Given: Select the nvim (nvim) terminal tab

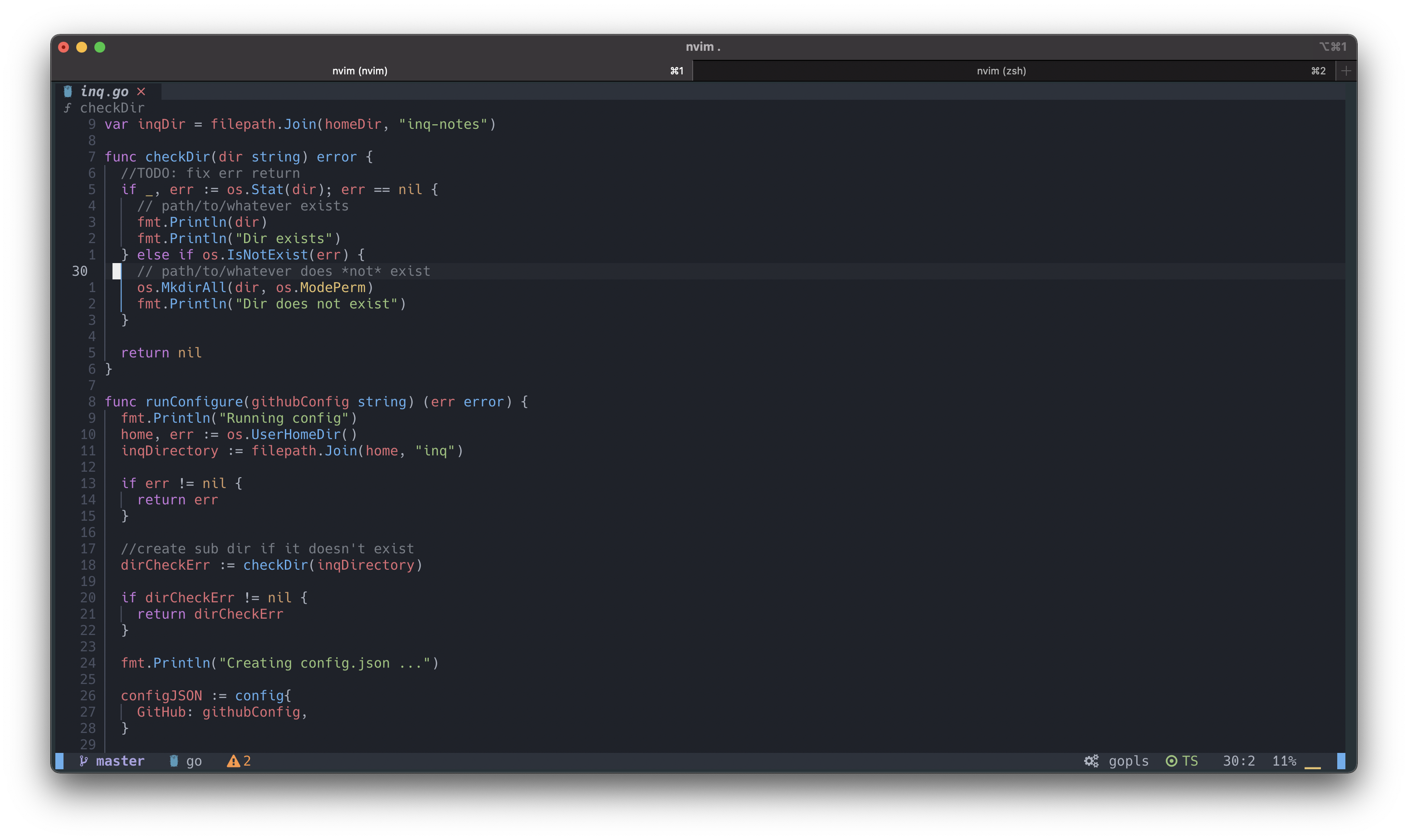Looking at the screenshot, I should click(x=360, y=71).
